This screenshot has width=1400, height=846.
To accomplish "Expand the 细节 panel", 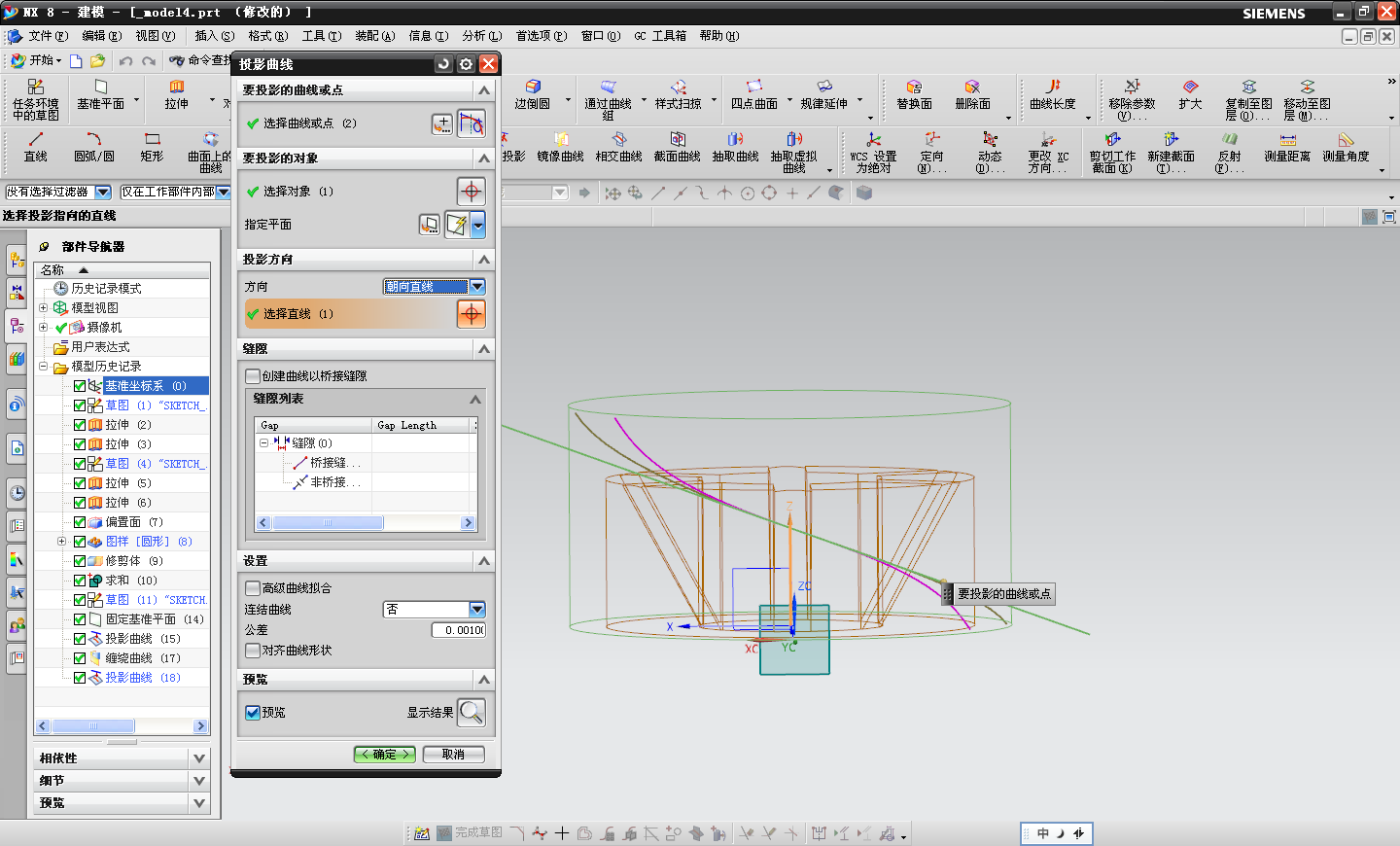I will [199, 781].
